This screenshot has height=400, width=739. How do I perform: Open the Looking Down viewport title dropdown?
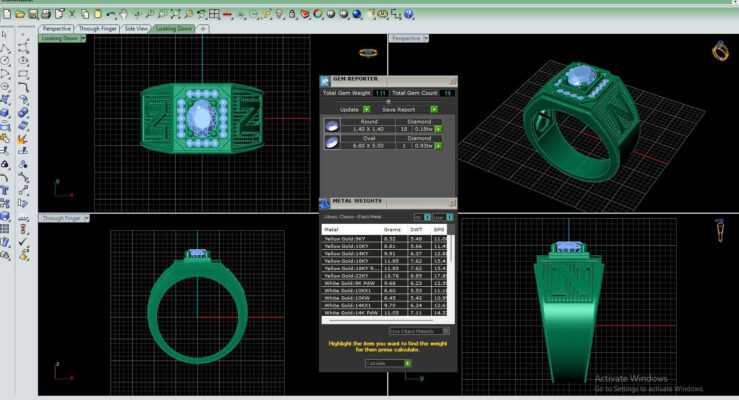[x=83, y=38]
